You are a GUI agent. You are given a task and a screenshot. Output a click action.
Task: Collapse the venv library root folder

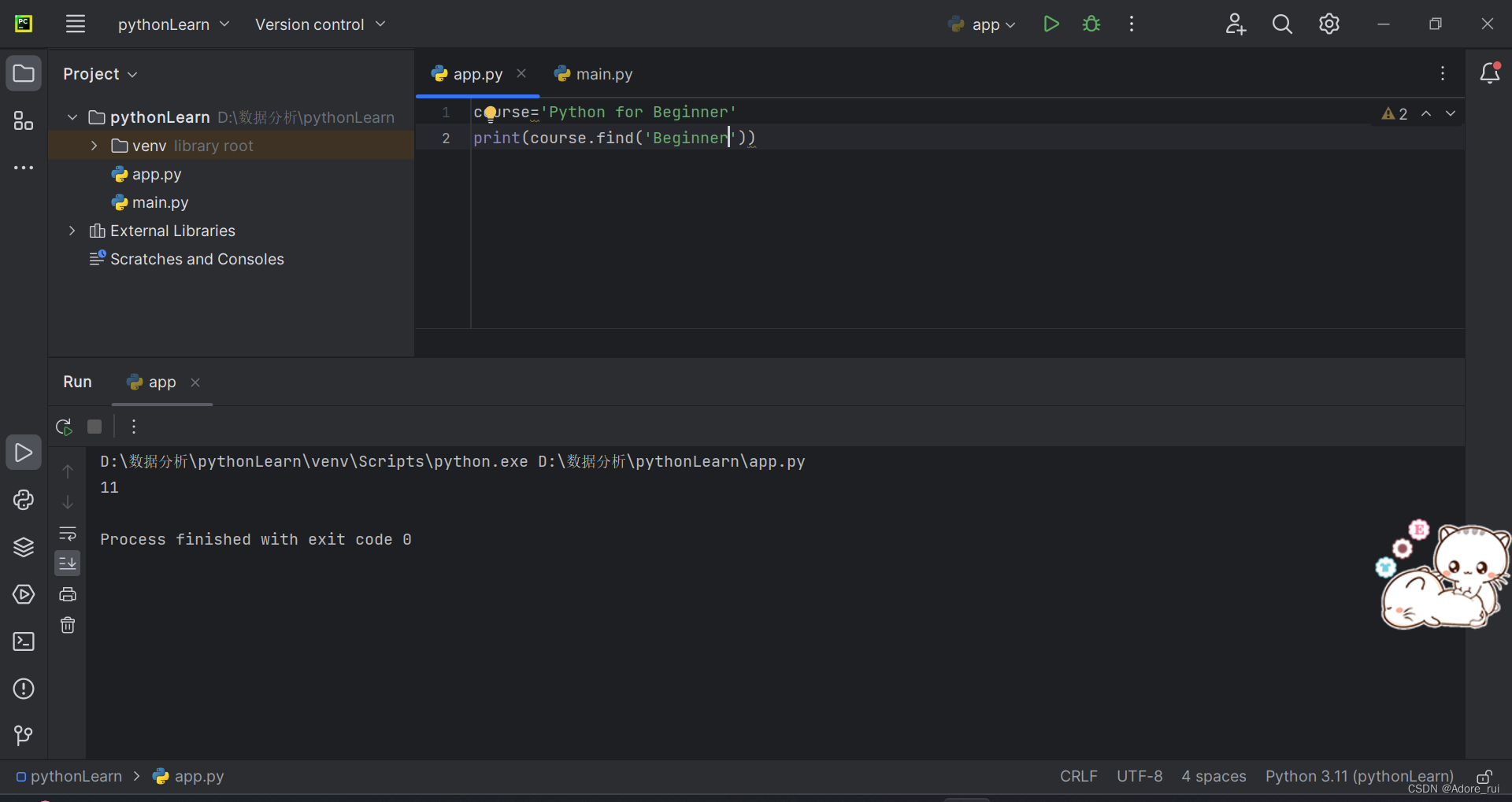pos(93,145)
